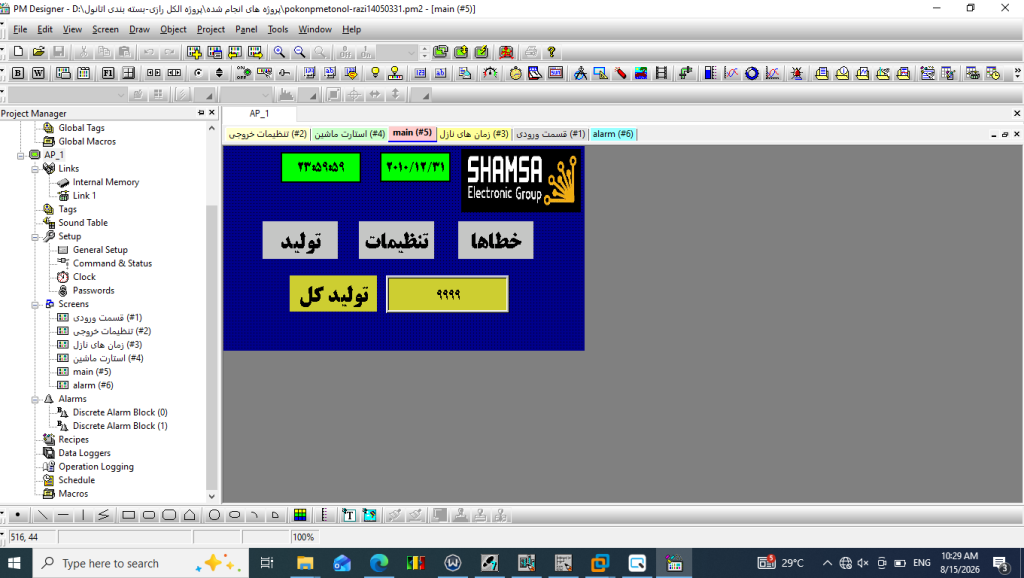Expand the toolbar overflow chevron
This screenshot has height=578, width=1024.
[1017, 73]
